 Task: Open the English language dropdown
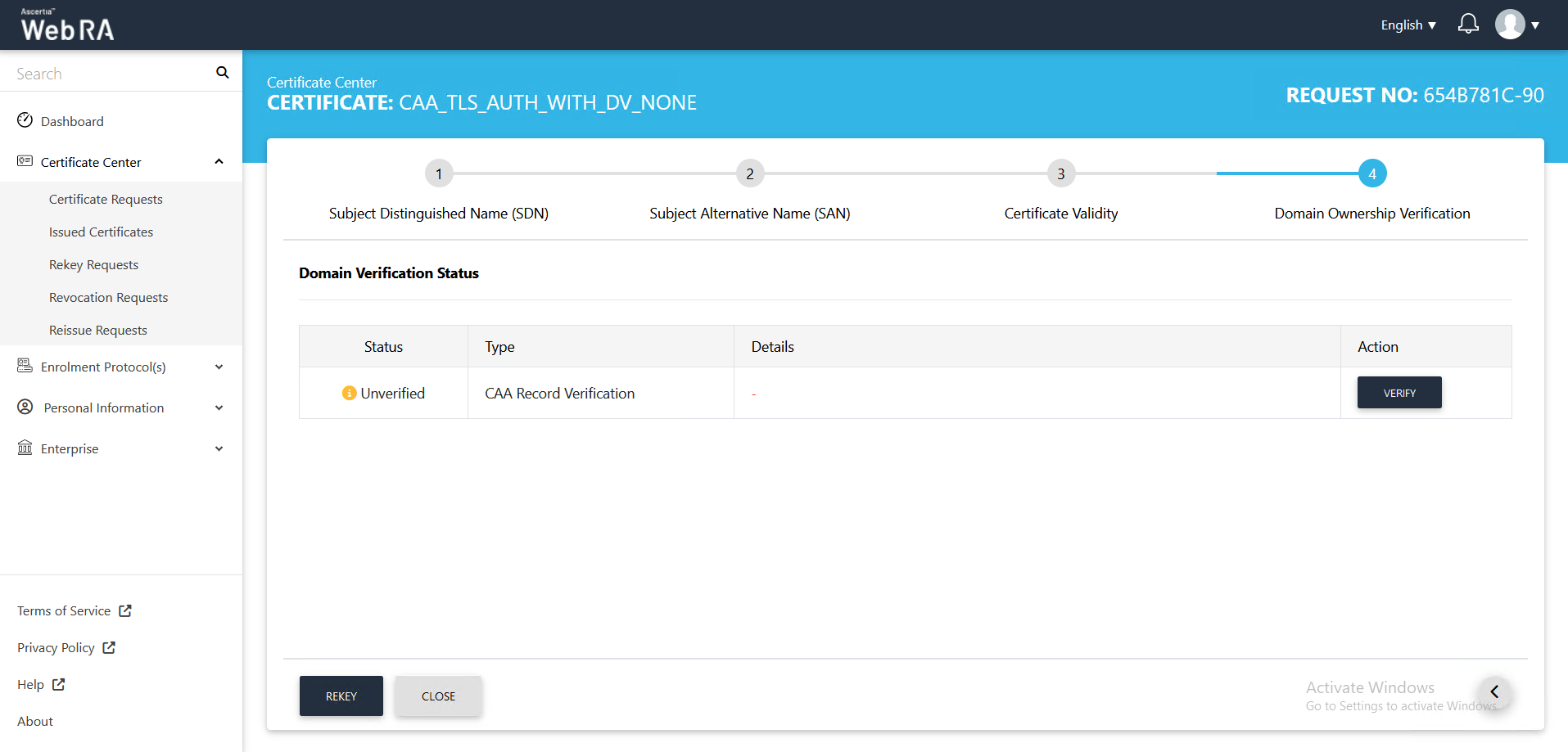click(x=1408, y=25)
